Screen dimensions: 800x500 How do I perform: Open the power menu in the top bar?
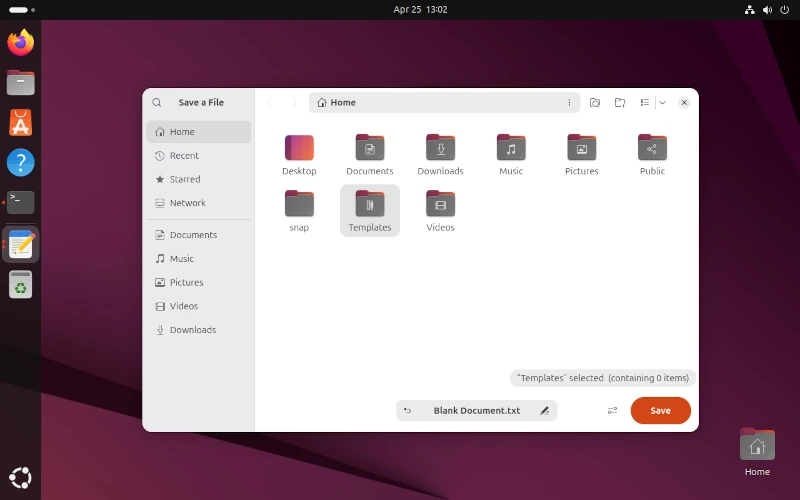click(x=785, y=10)
